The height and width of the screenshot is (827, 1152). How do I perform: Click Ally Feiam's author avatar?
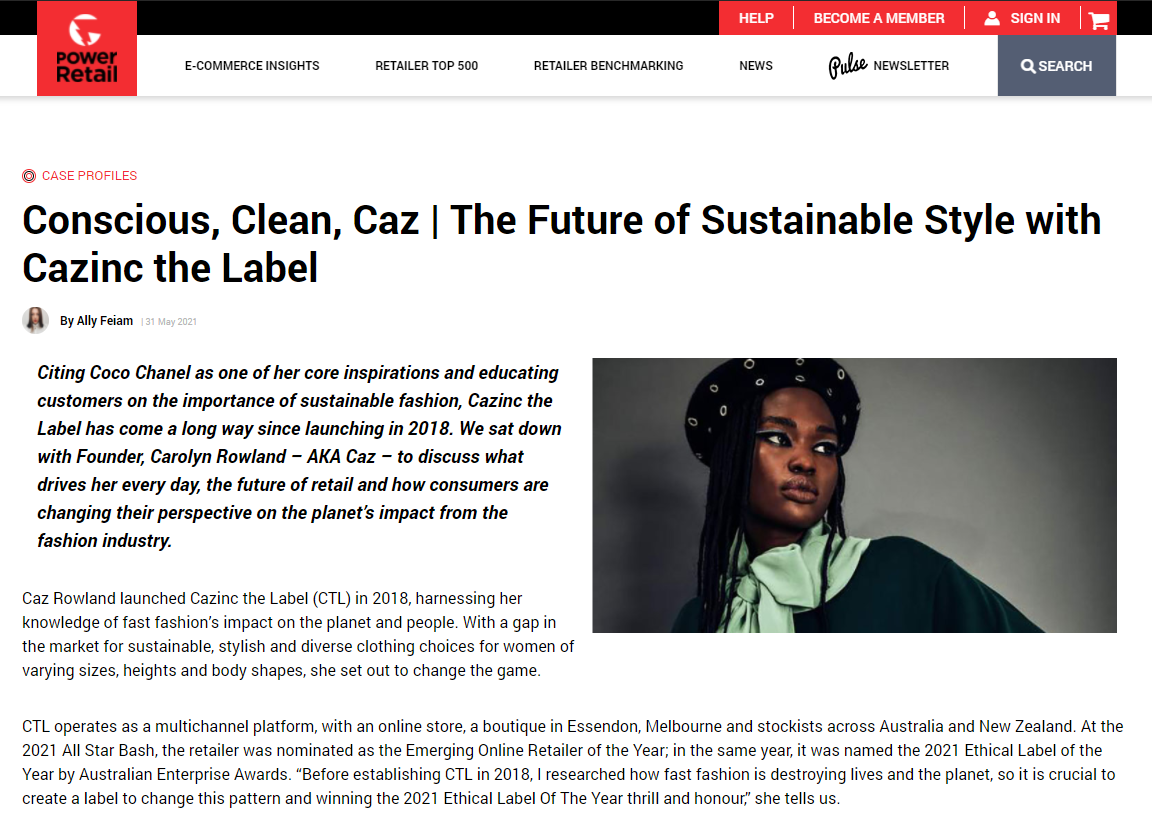pyautogui.click(x=35, y=320)
